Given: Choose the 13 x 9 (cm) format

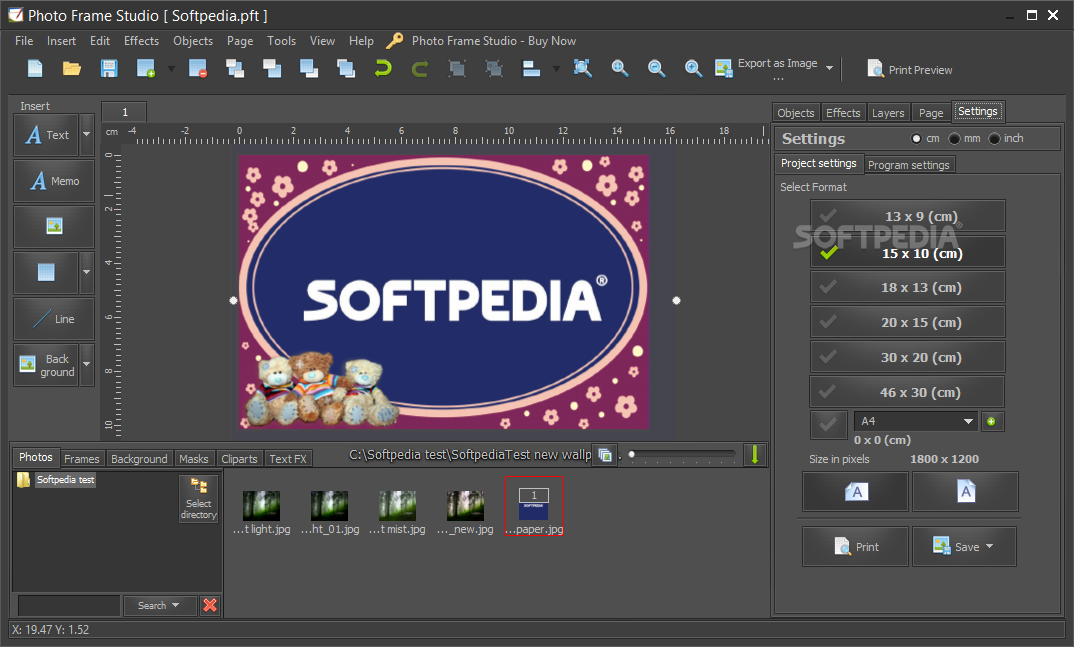Looking at the screenshot, I should click(908, 216).
